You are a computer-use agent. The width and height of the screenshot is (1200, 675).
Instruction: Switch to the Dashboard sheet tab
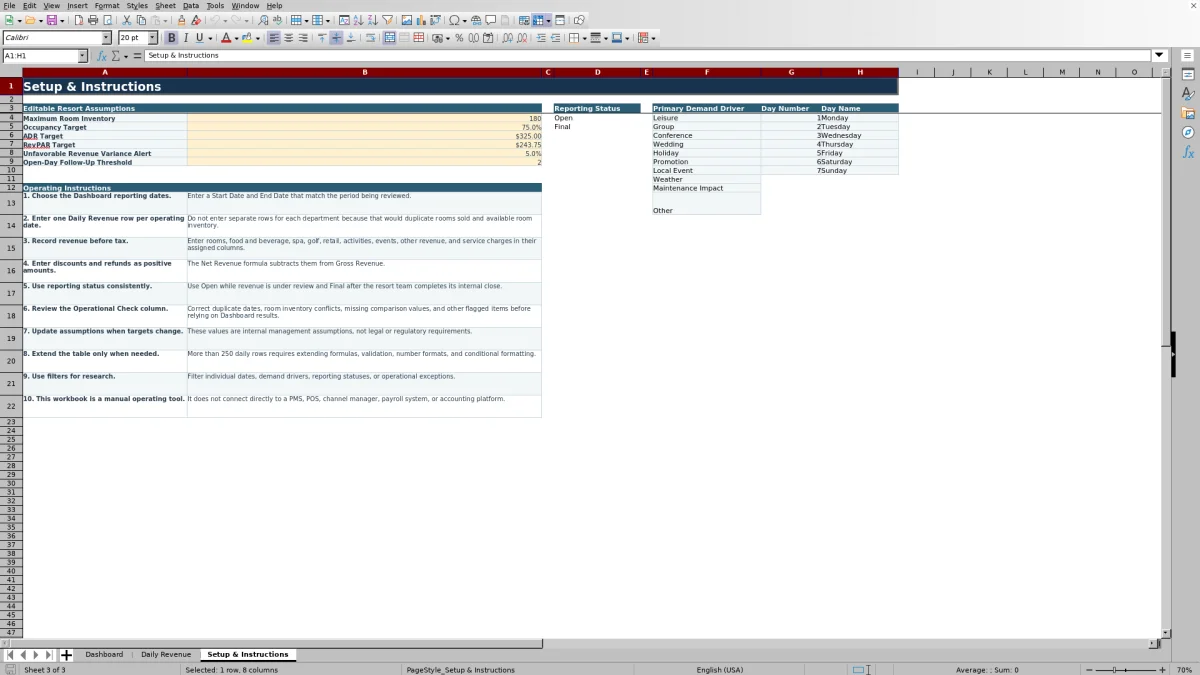[104, 655]
